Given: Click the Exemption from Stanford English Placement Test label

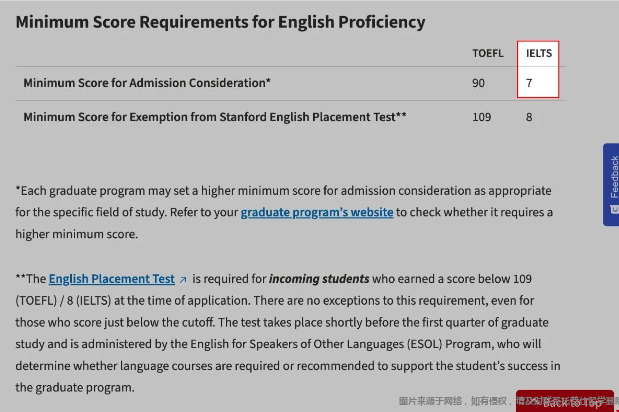Looking at the screenshot, I should [215, 117].
